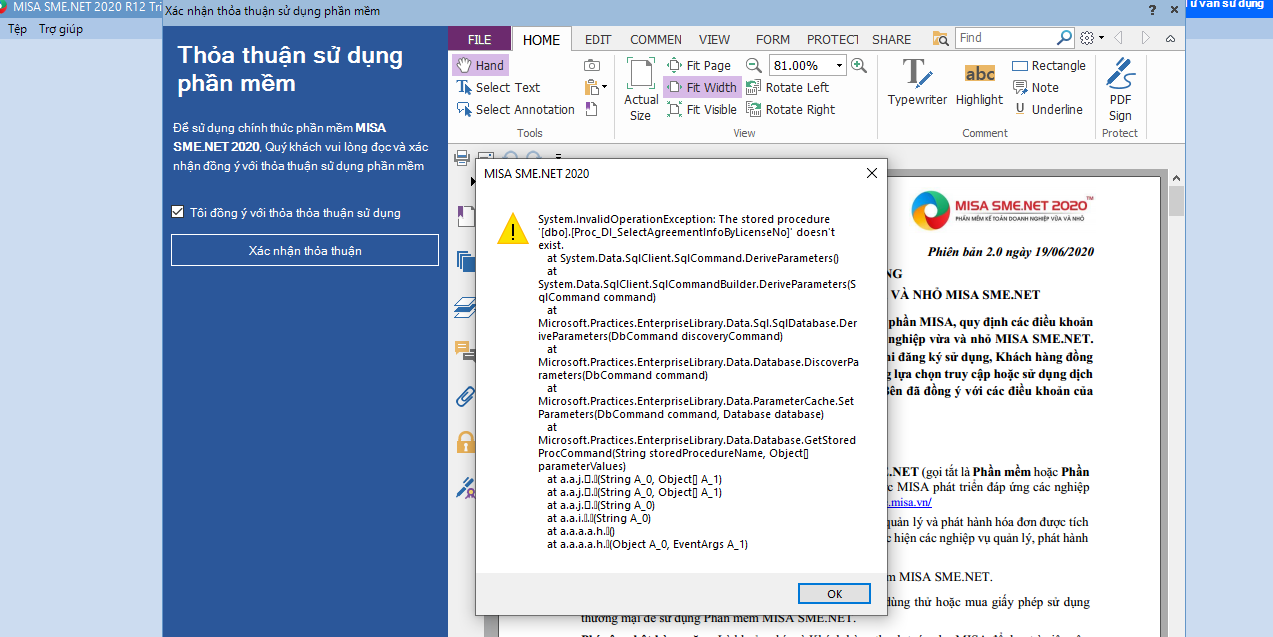This screenshot has width=1273, height=637.
Task: Open the Pages thumbnail side panel
Action: tap(464, 261)
